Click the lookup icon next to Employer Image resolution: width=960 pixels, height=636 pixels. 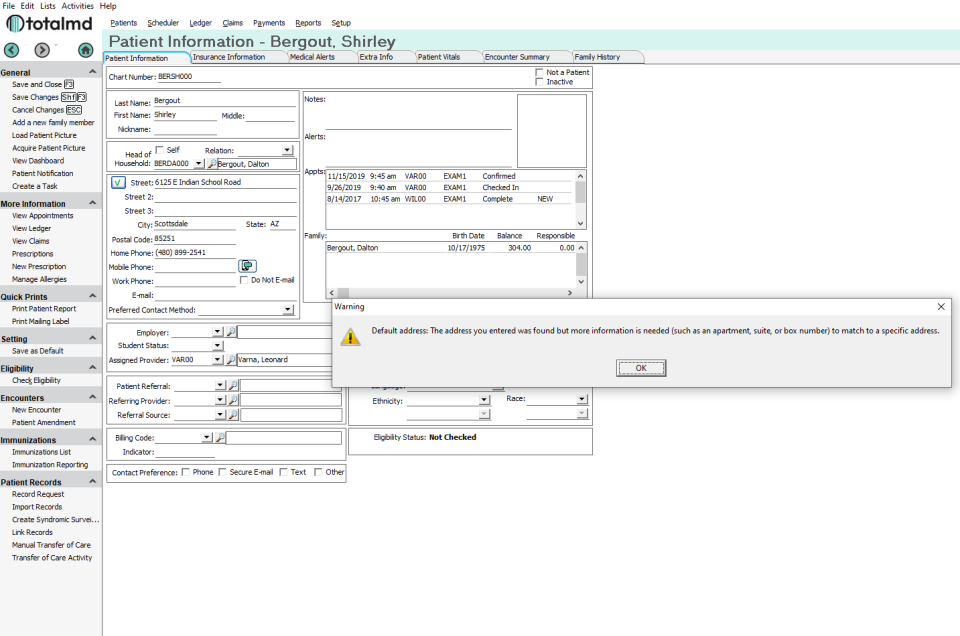[231, 332]
